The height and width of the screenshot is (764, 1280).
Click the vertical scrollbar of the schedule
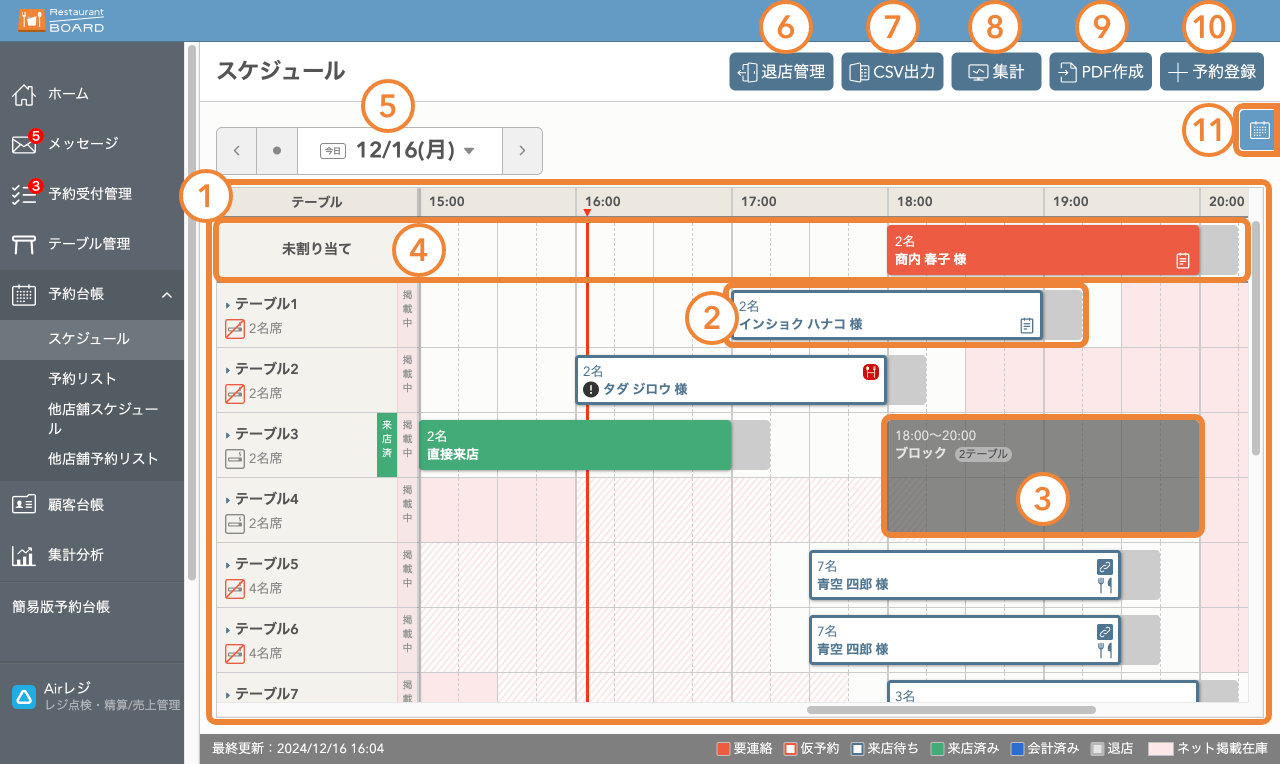1256,337
